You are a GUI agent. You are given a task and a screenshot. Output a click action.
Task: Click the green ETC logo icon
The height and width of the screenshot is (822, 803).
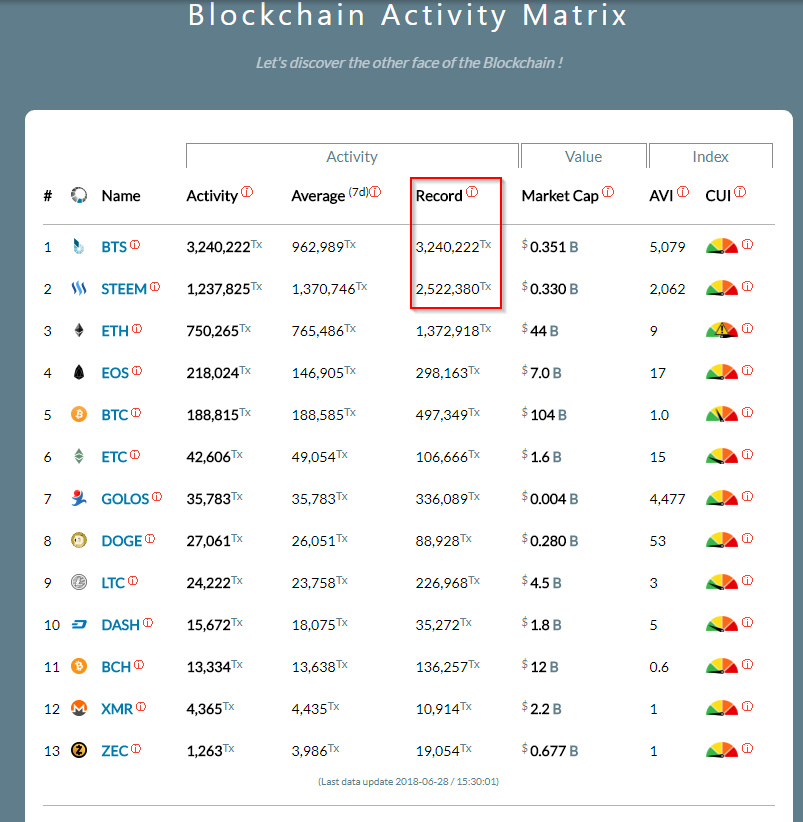[79, 456]
